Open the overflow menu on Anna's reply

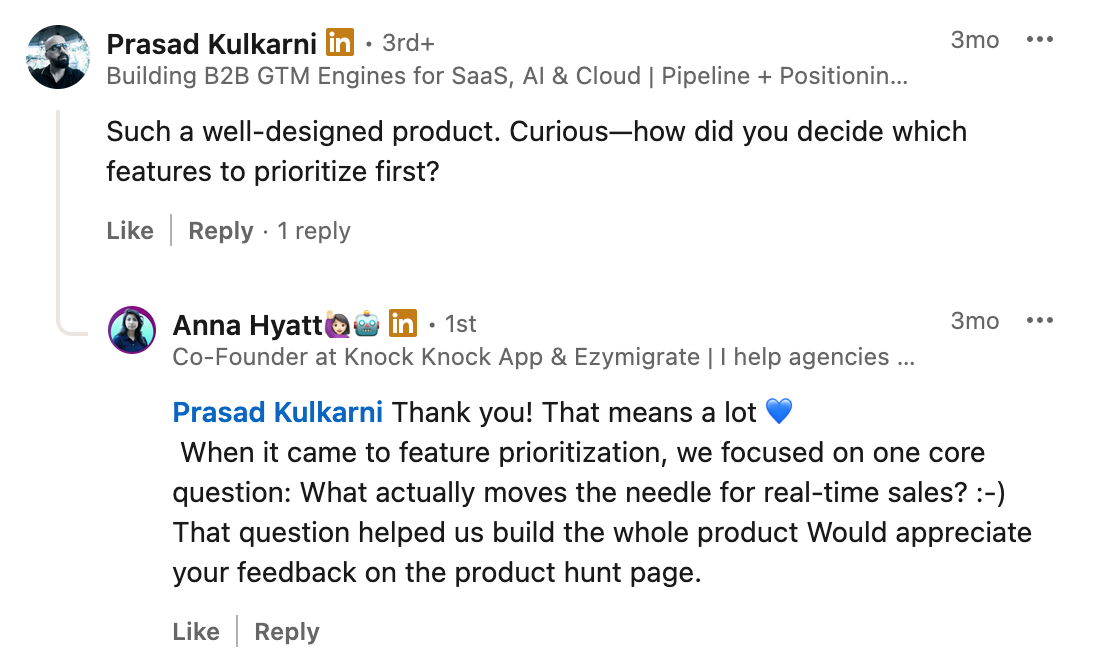pyautogui.click(x=1040, y=319)
